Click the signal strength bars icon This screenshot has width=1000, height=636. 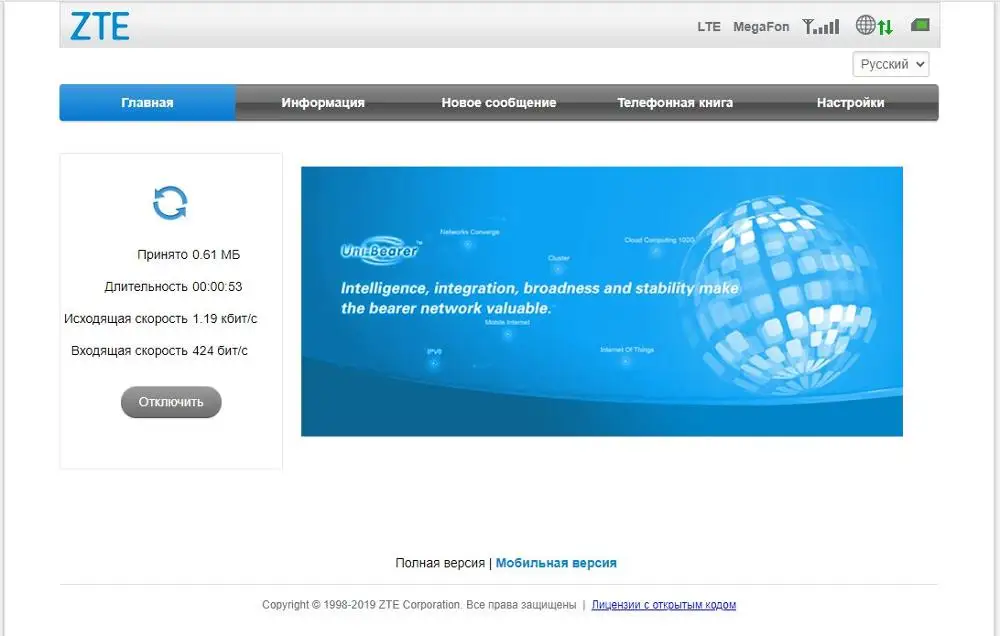[x=821, y=26]
